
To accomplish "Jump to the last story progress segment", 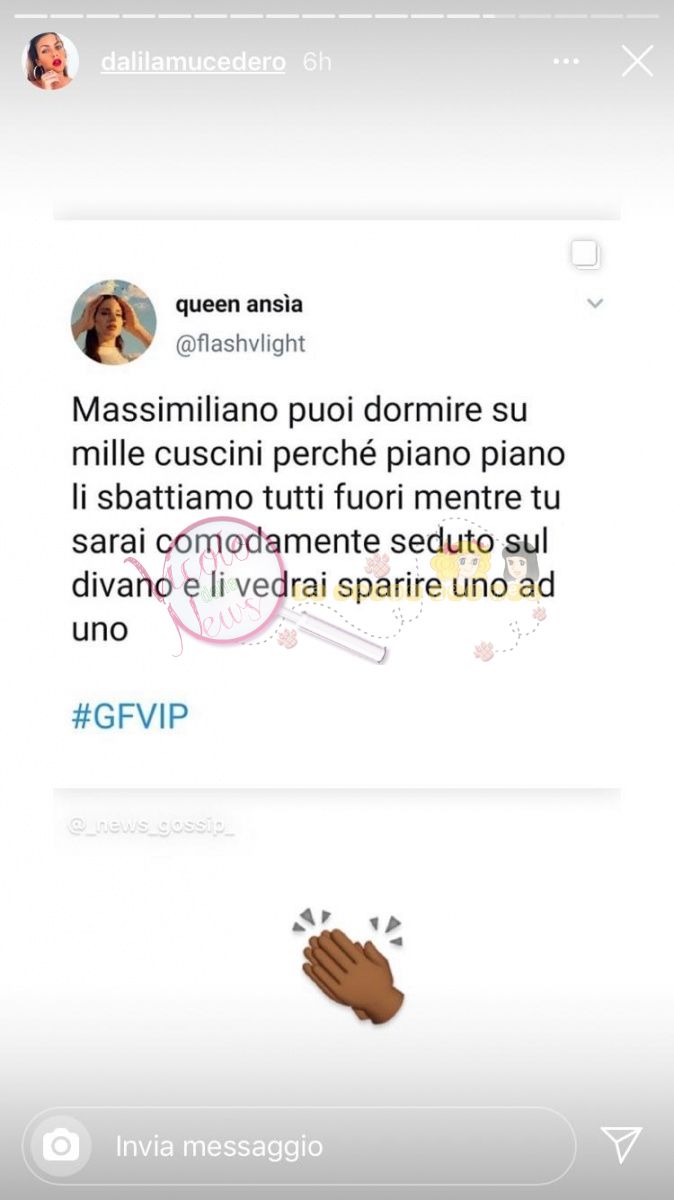I will (x=641, y=16).
